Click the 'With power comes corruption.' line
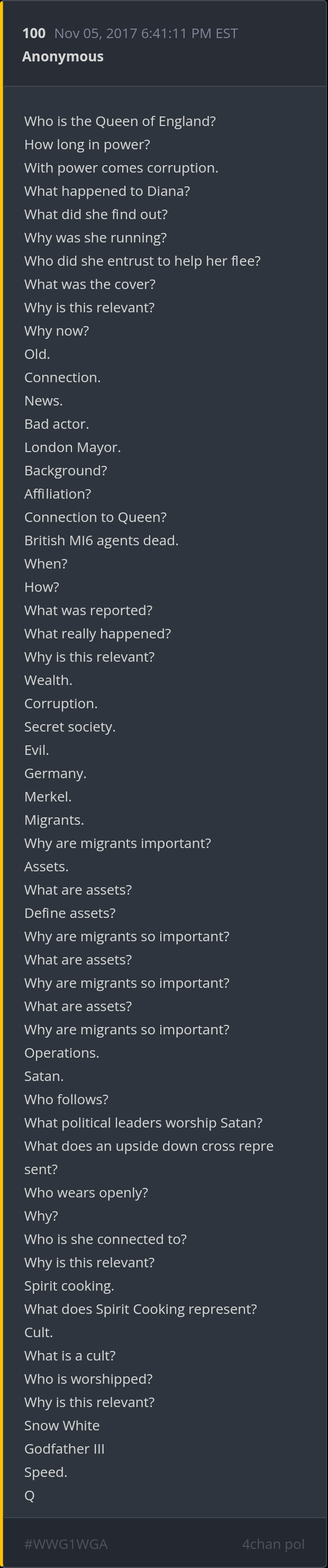Image resolution: width=328 pixels, height=1568 pixels. (121, 168)
